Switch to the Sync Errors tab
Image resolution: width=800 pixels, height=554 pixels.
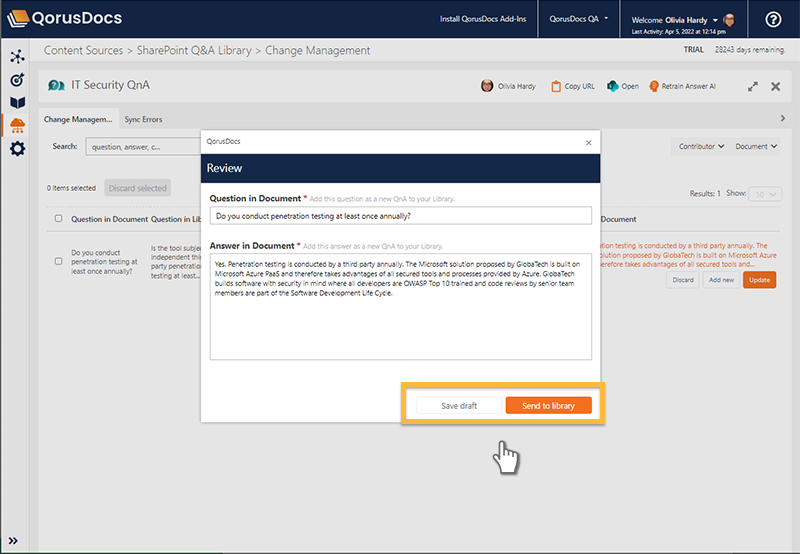point(143,119)
